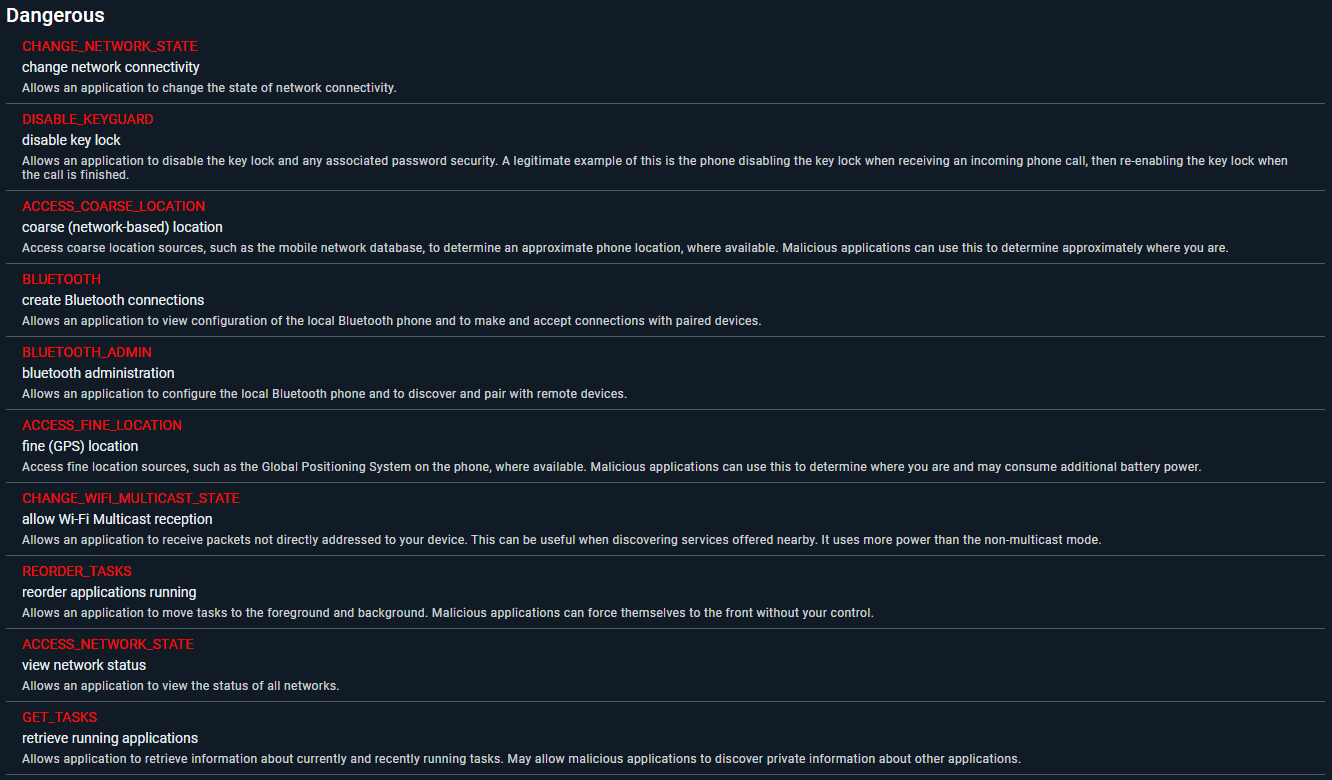Click the CHANGE_NETWORK_STATE permission name

(x=110, y=46)
